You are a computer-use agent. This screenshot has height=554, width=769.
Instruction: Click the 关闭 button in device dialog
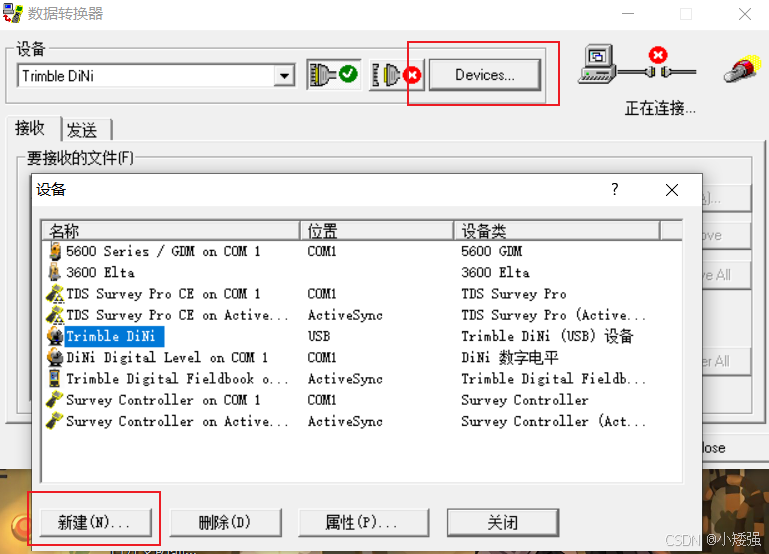pyautogui.click(x=503, y=522)
